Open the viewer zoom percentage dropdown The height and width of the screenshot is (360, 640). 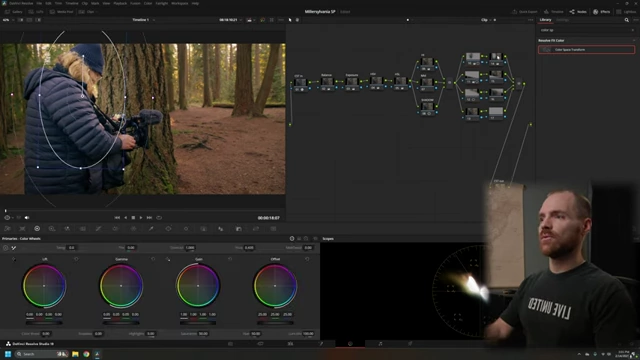[x=7, y=20]
